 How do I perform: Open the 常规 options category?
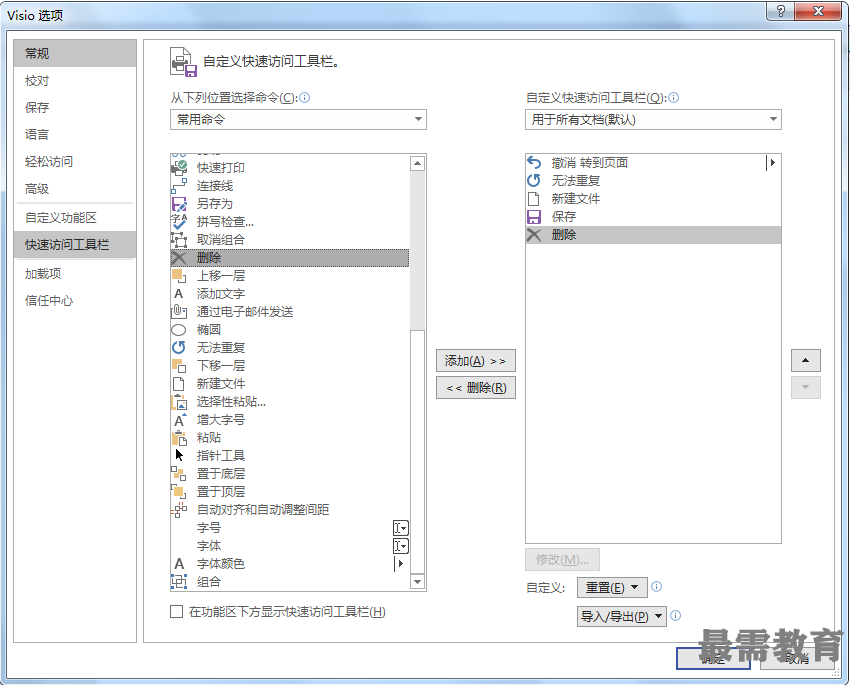point(75,53)
